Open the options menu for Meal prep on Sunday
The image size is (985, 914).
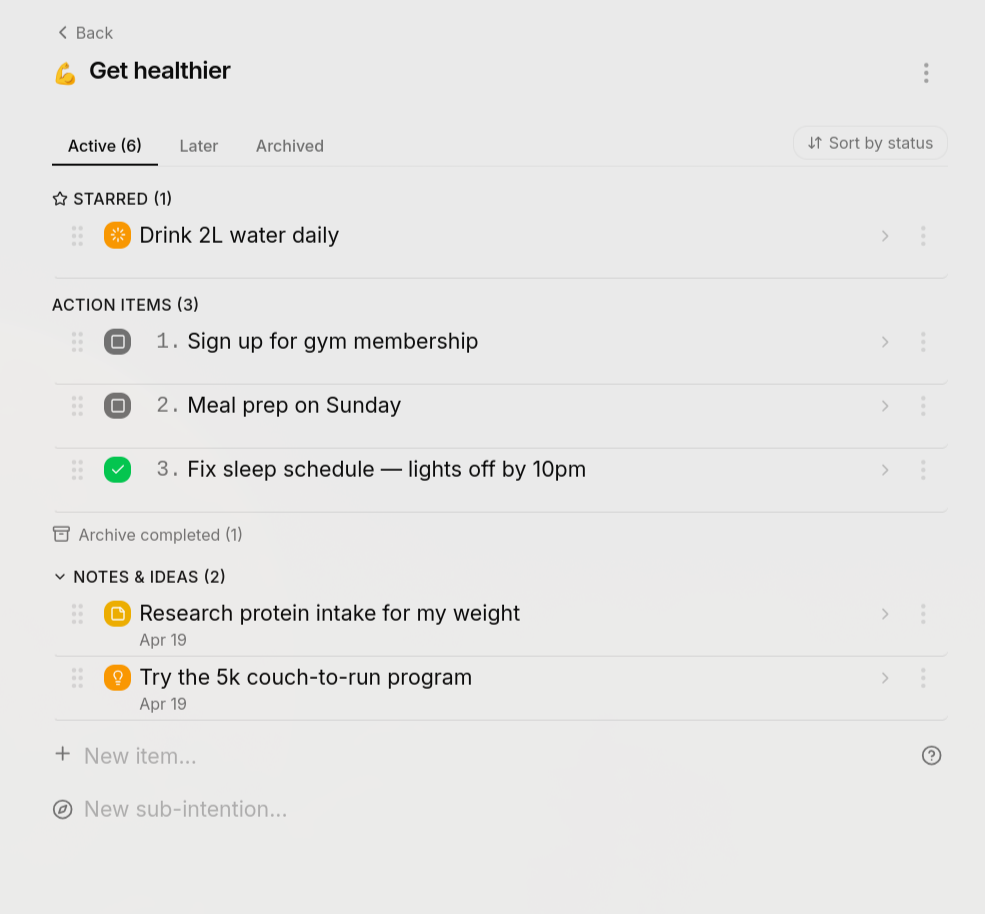coord(923,406)
